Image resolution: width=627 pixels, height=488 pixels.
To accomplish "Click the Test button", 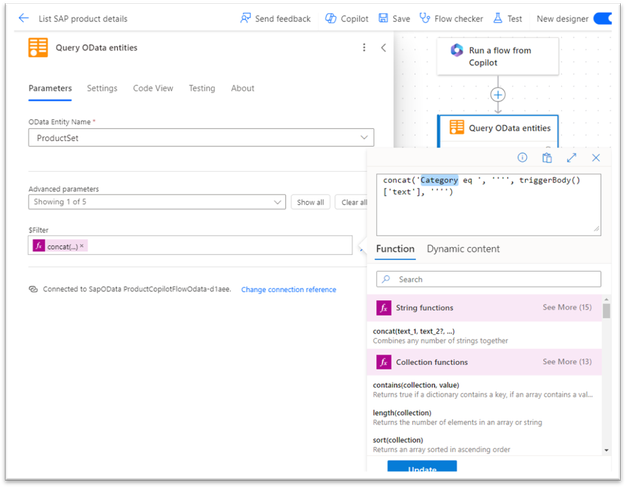I will [x=507, y=18].
